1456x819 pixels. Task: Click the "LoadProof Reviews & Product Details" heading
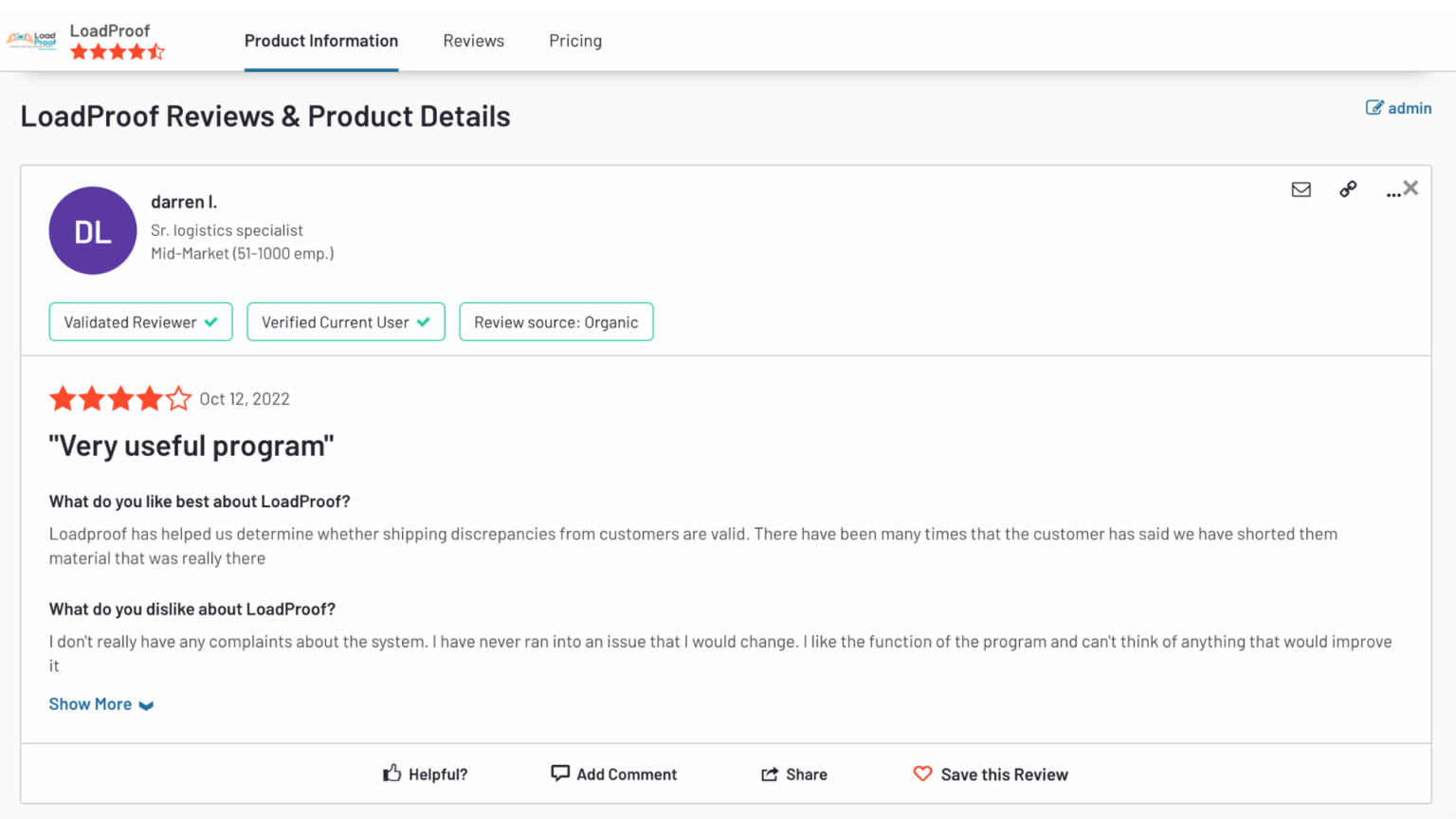(x=265, y=116)
